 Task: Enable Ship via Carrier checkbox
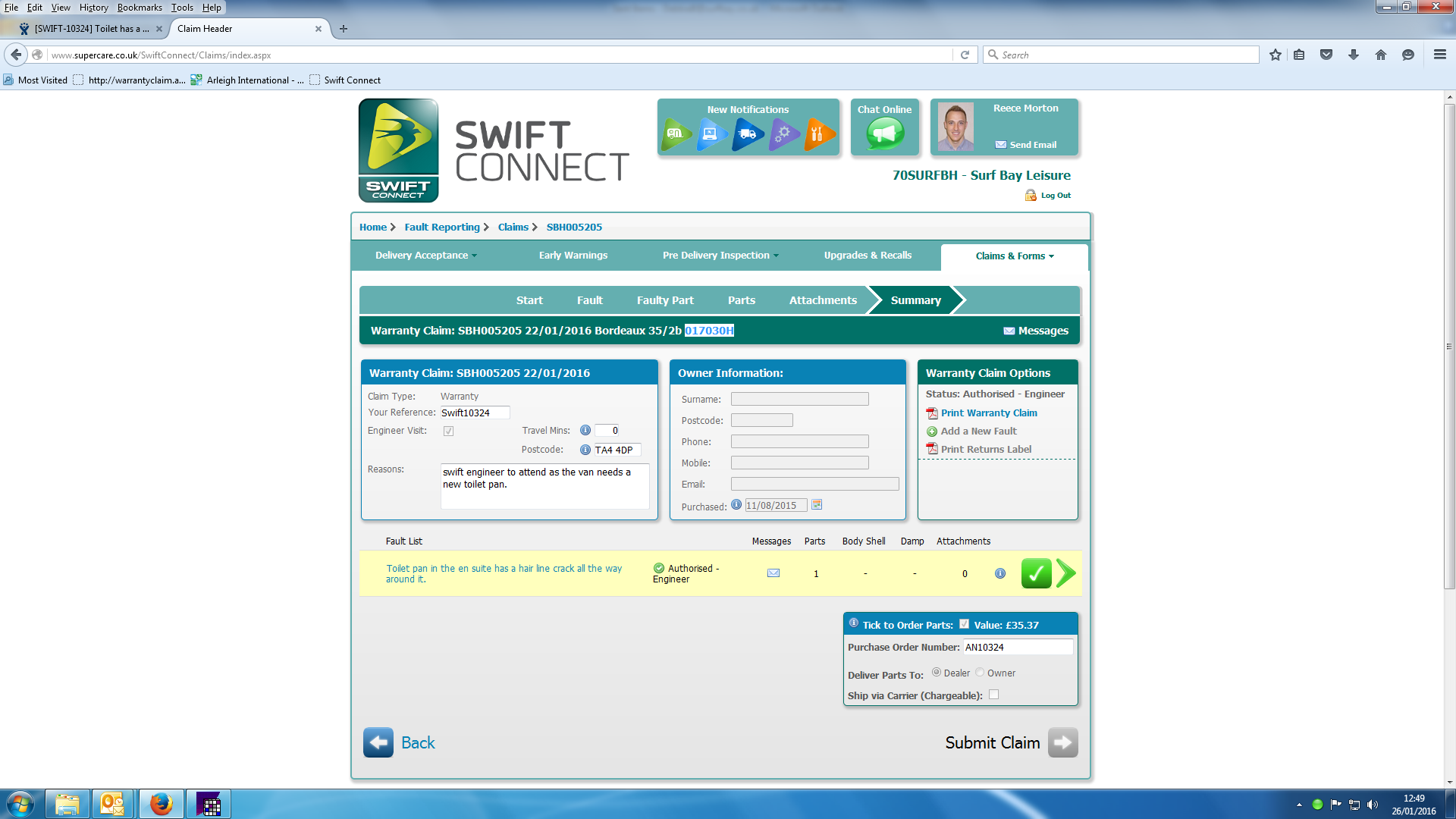pyautogui.click(x=993, y=695)
